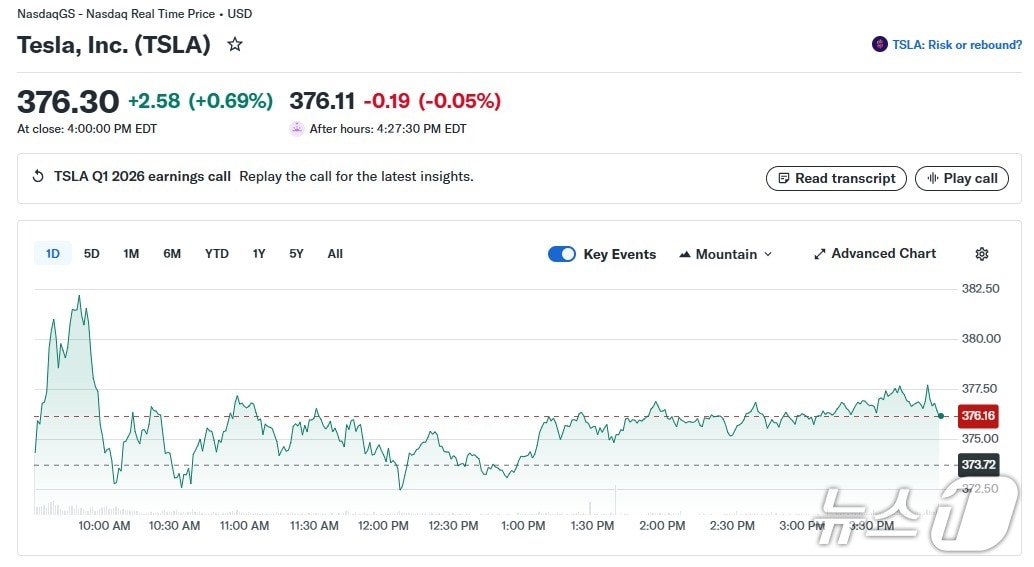Click the red 376.16 price marker on chart
This screenshot has height=567, width=1034.
pos(977,416)
